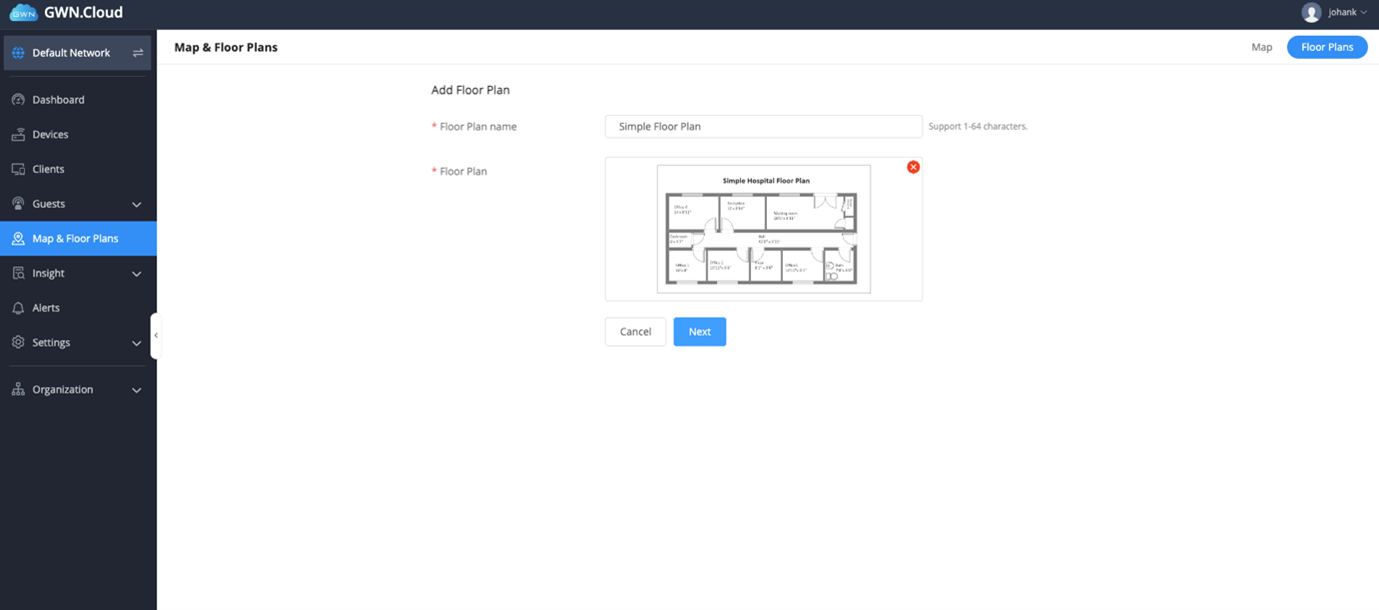Open the johank user account dropdown

tap(1334, 13)
